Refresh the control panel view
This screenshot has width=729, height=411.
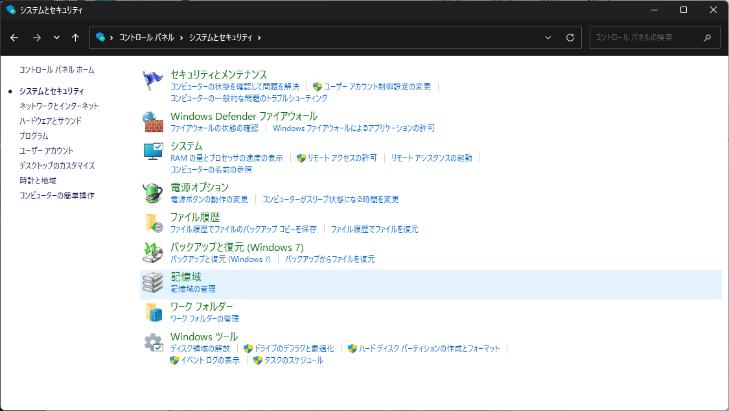click(570, 38)
